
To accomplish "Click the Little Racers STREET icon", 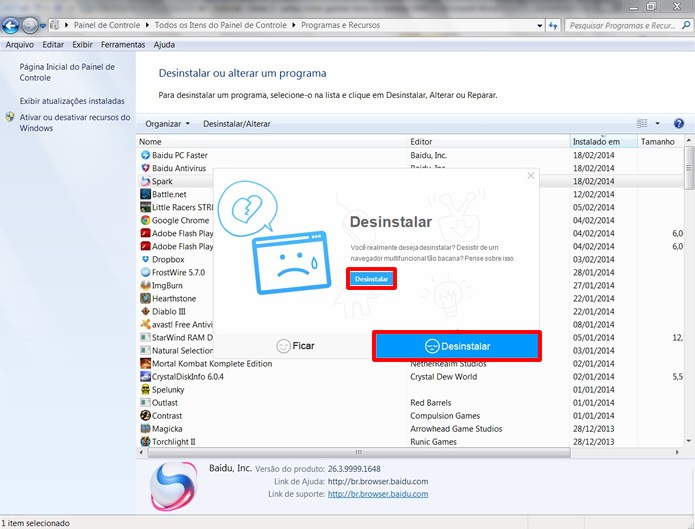I will tap(145, 207).
